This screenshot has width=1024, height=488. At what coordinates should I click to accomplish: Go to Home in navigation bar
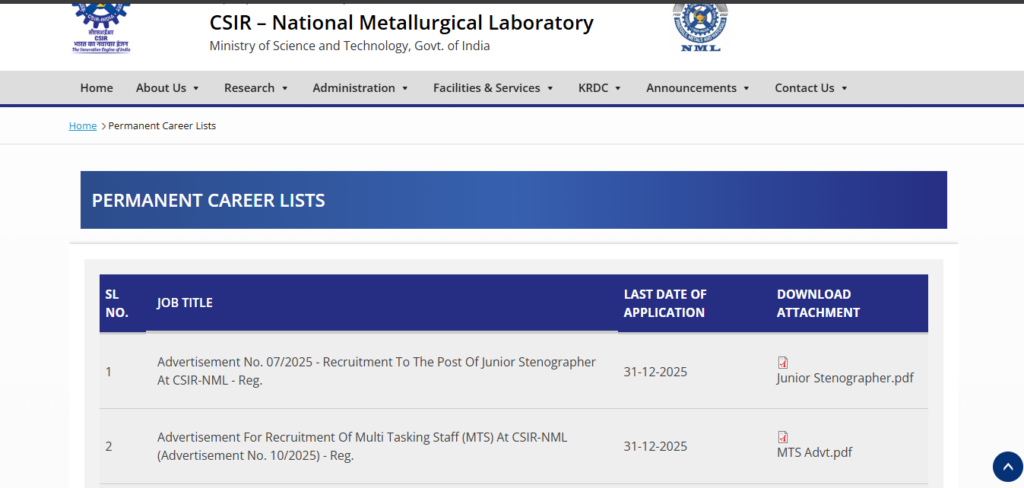tap(96, 88)
